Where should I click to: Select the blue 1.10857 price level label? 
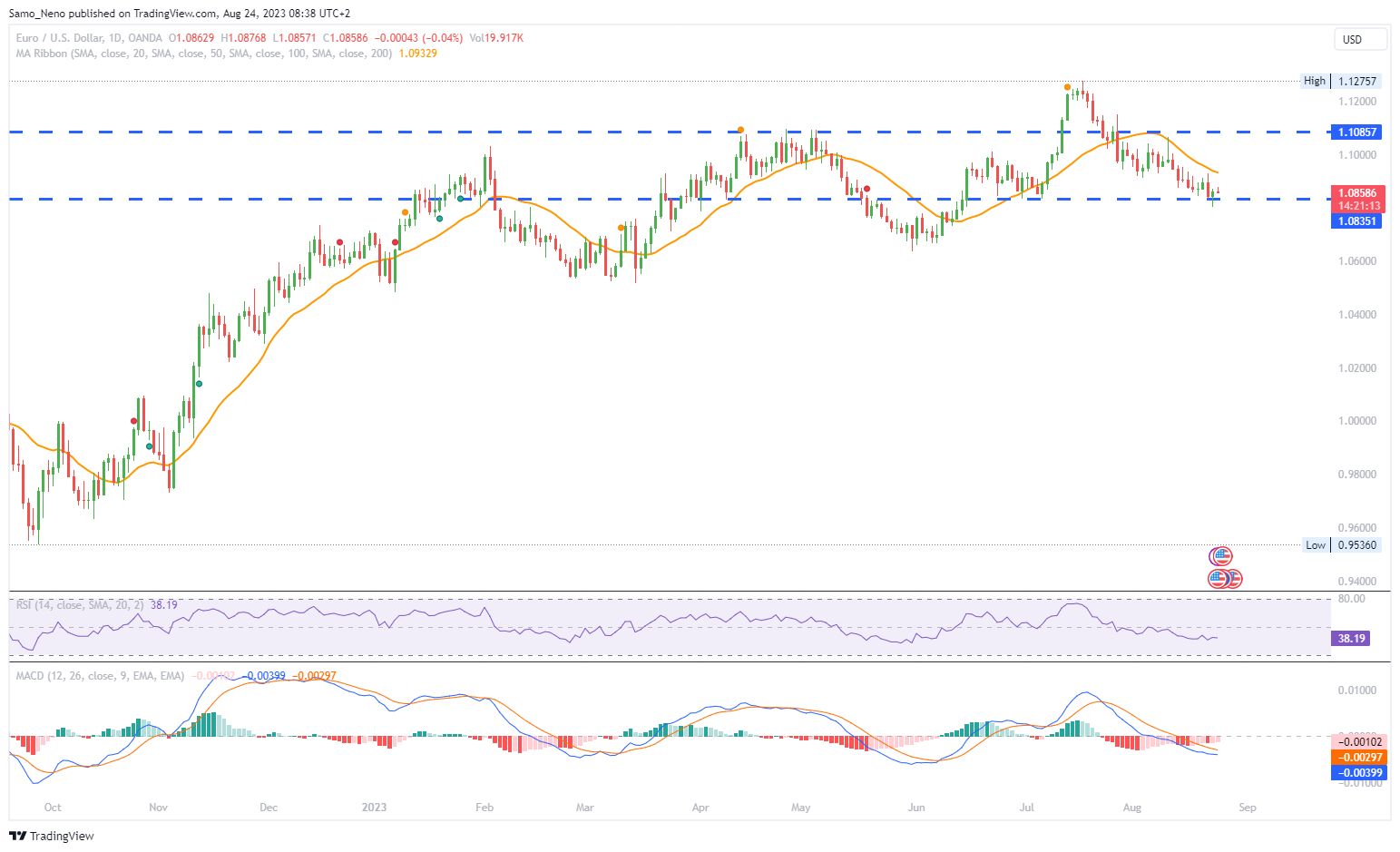coord(1356,132)
